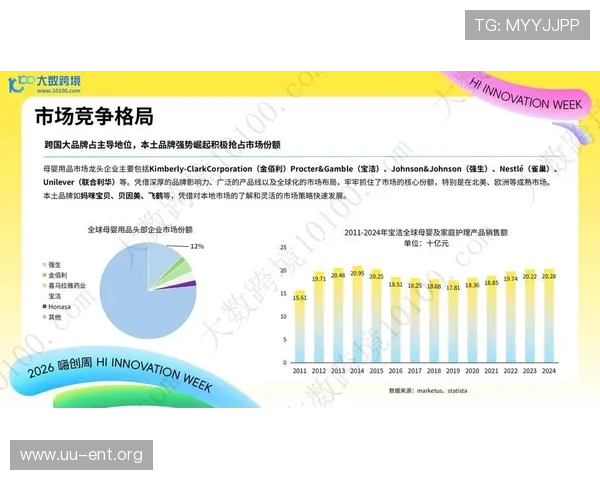600x480 pixels.
Task: Click the 18.36 value on the 2020 bar
Action: pyautogui.click(x=472, y=285)
